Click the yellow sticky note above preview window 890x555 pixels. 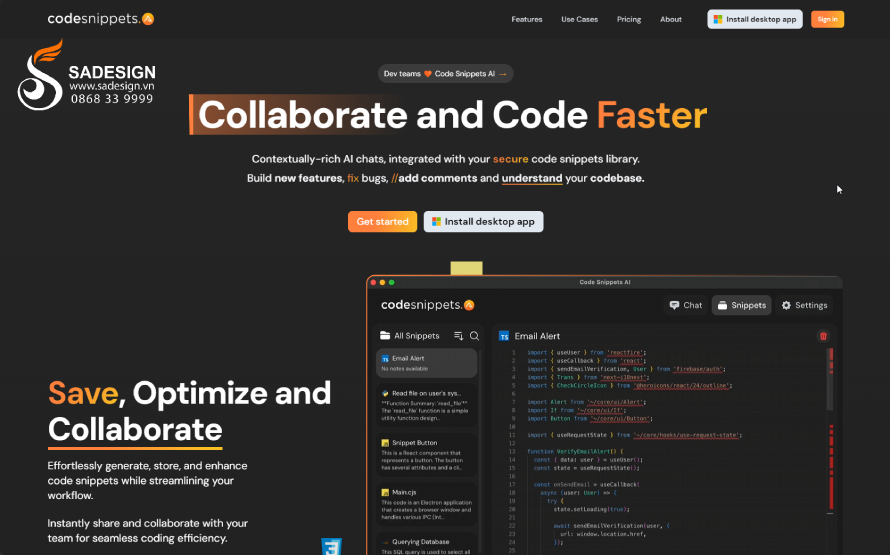click(467, 268)
